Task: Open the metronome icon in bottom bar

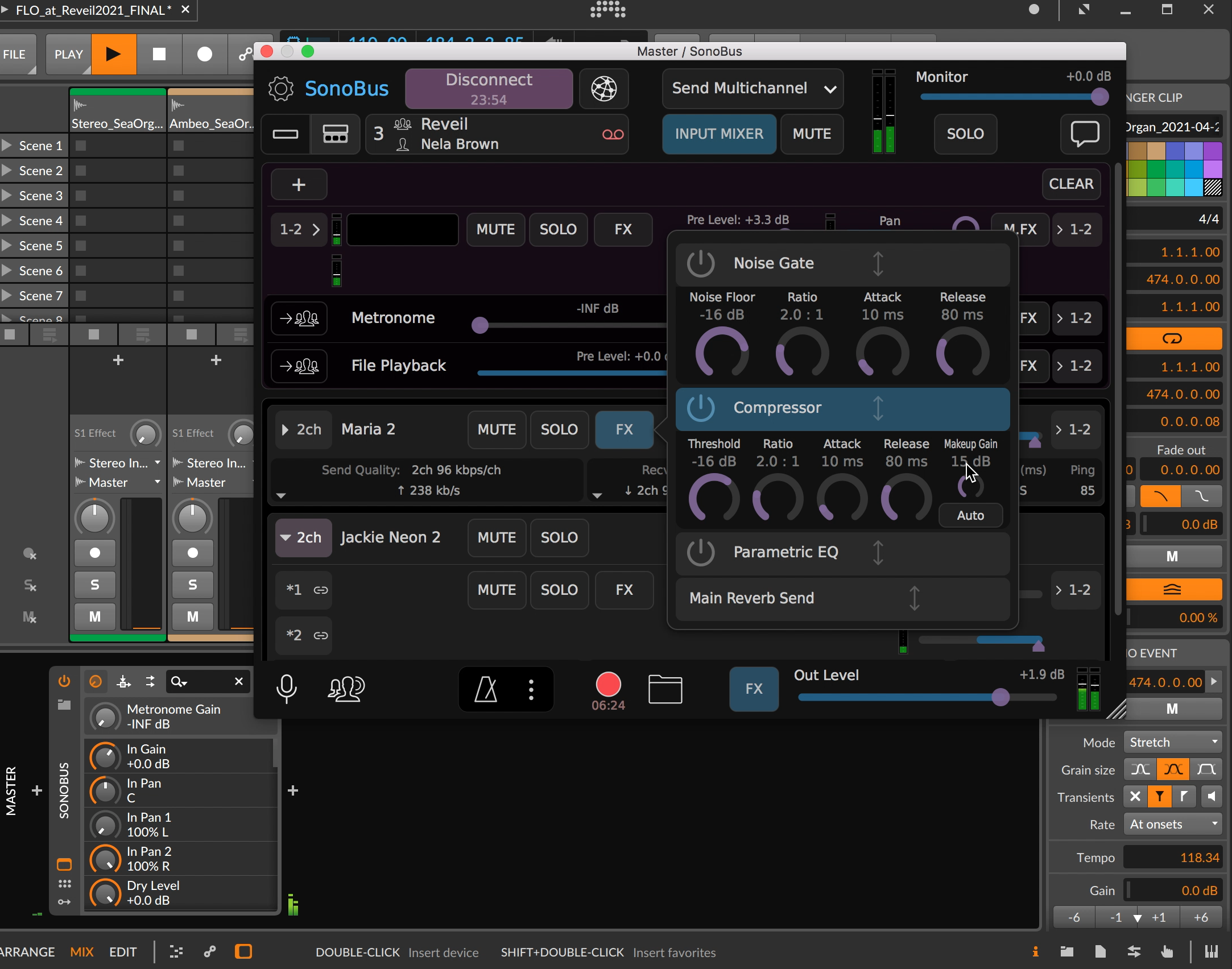Action: click(x=486, y=690)
